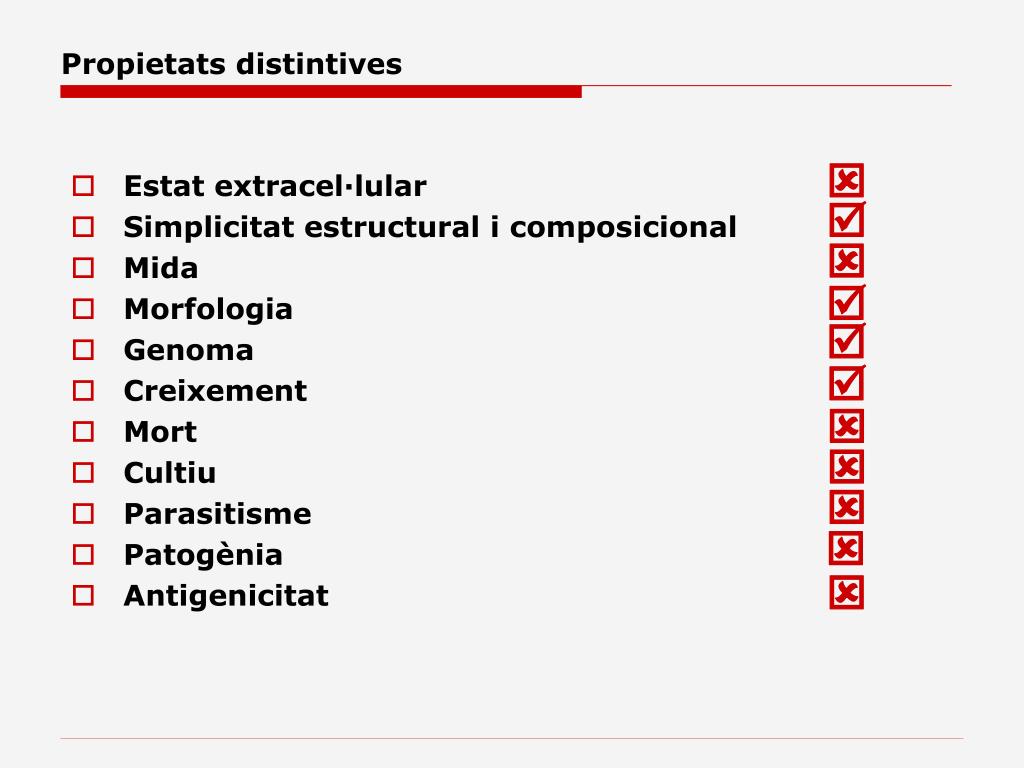The image size is (1024, 768).
Task: Tick the bullet box before Antigenicitat
Action: pos(83,596)
